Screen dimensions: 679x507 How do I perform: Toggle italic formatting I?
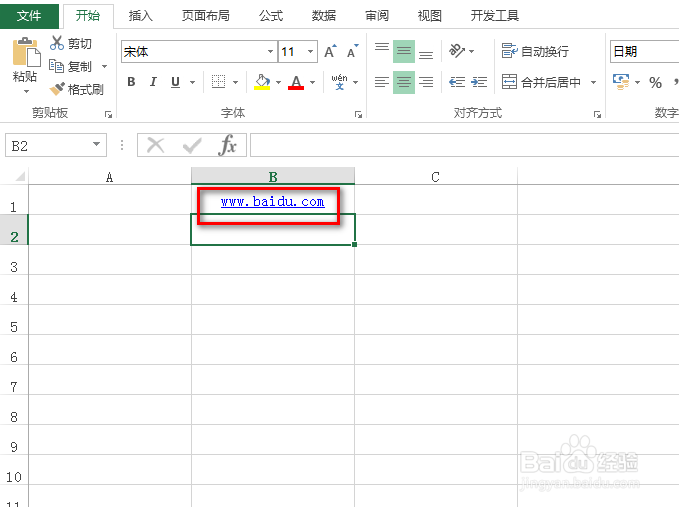point(153,82)
